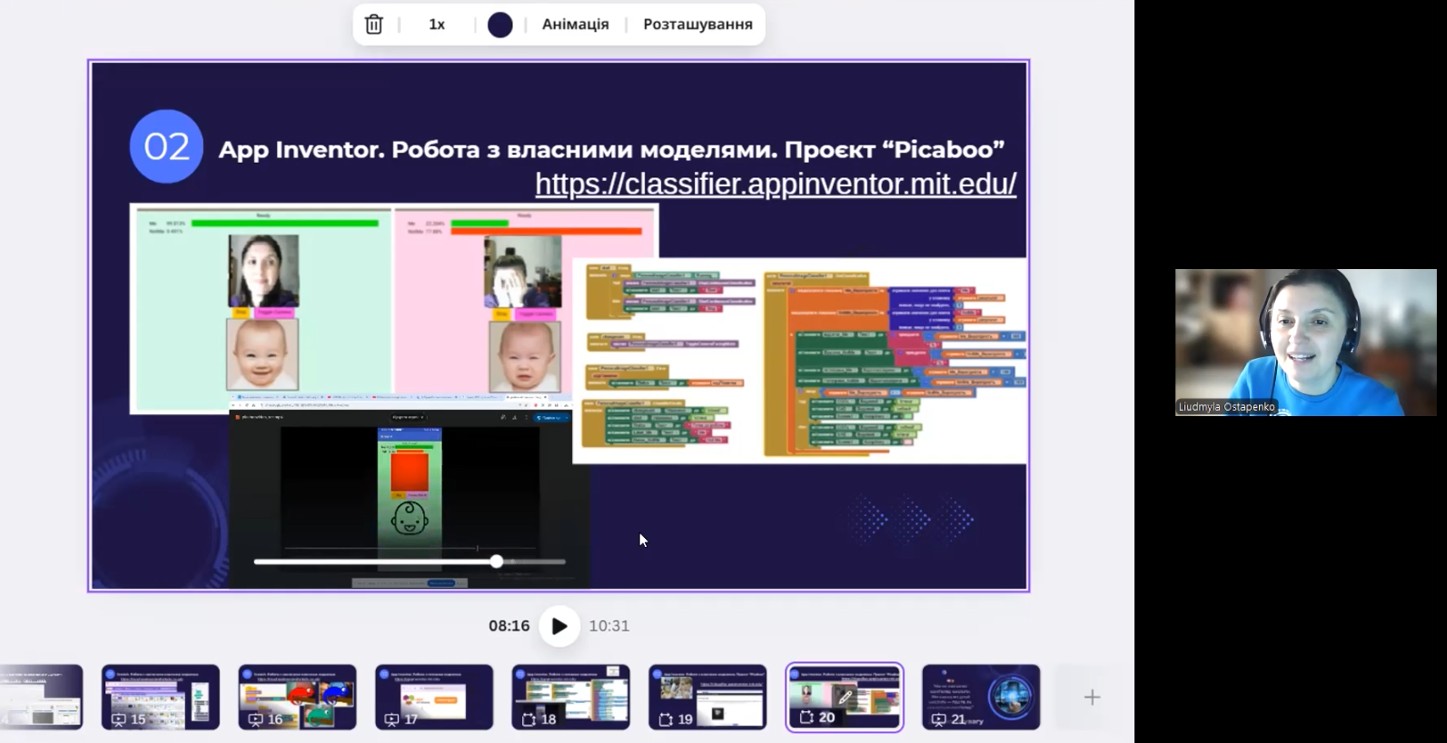Click the transition icon on slide 19 thumbnail

click(667, 719)
